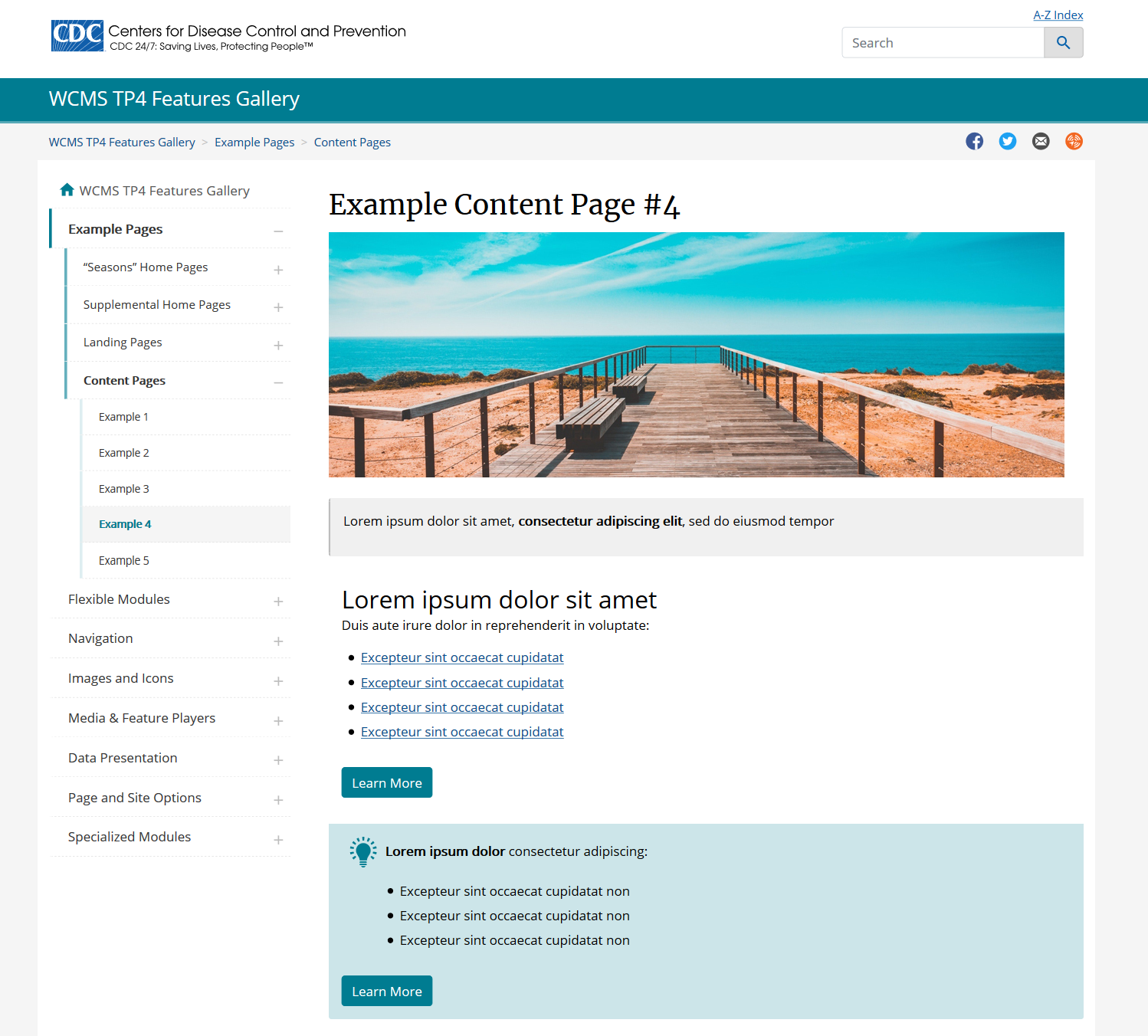Click the Content Pages breadcrumb link
Screen dimensions: 1148x1036
coord(352,143)
